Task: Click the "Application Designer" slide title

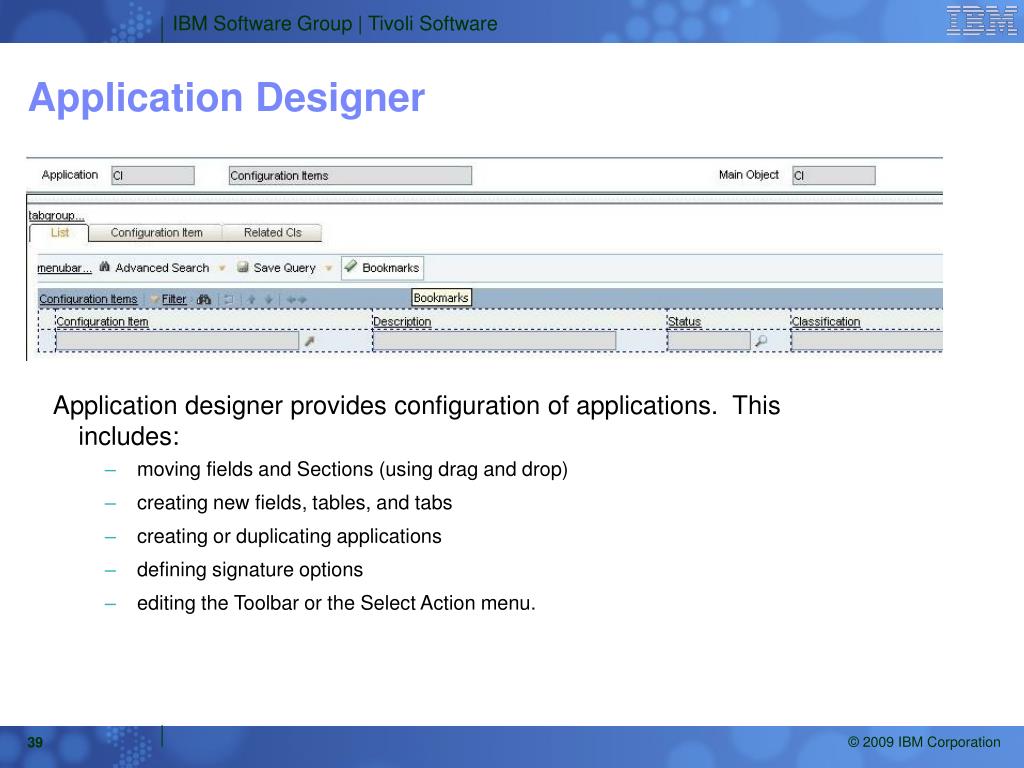Action: (227, 98)
